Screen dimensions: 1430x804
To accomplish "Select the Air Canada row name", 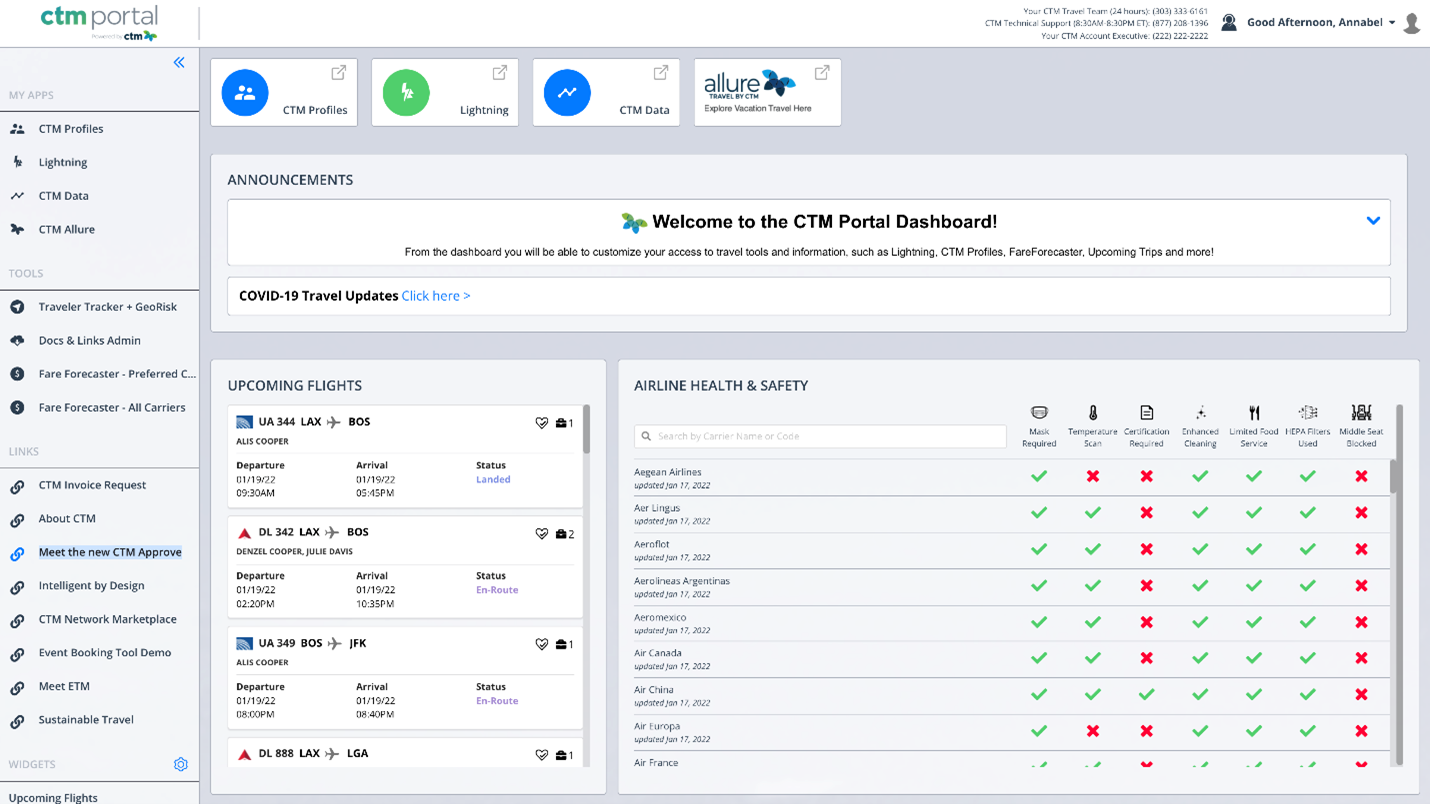I will tap(657, 653).
